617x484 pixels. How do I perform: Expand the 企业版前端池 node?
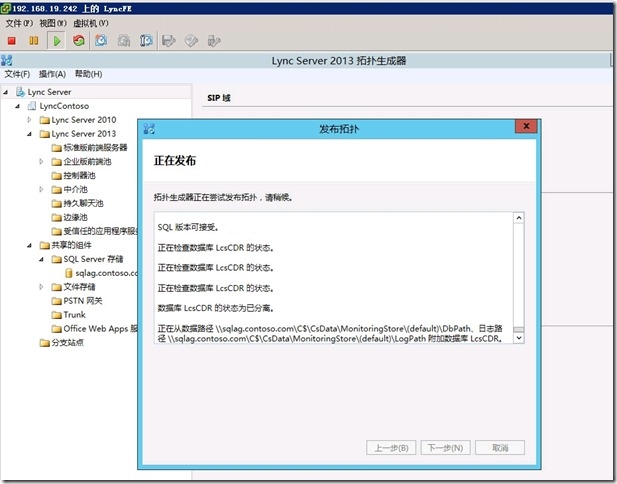41,161
